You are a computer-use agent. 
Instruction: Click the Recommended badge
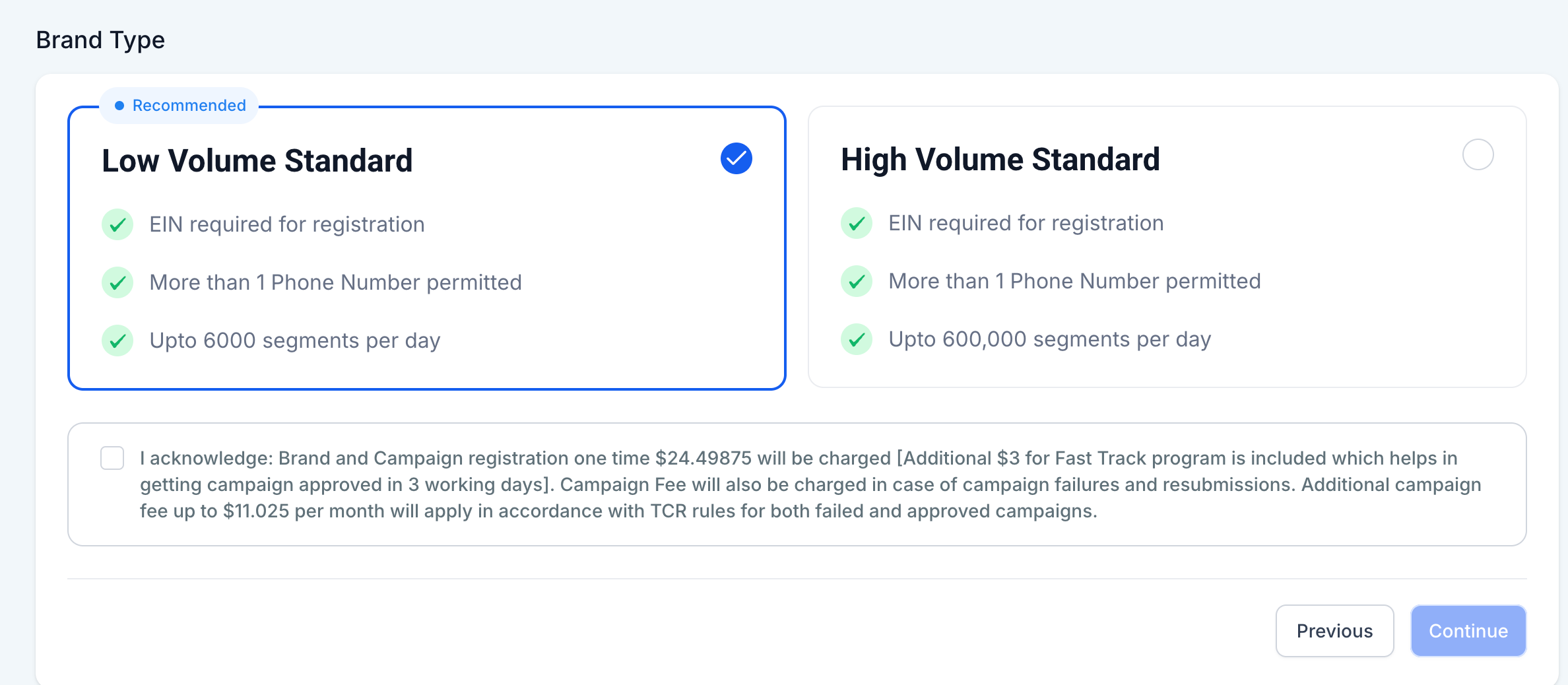[180, 106]
